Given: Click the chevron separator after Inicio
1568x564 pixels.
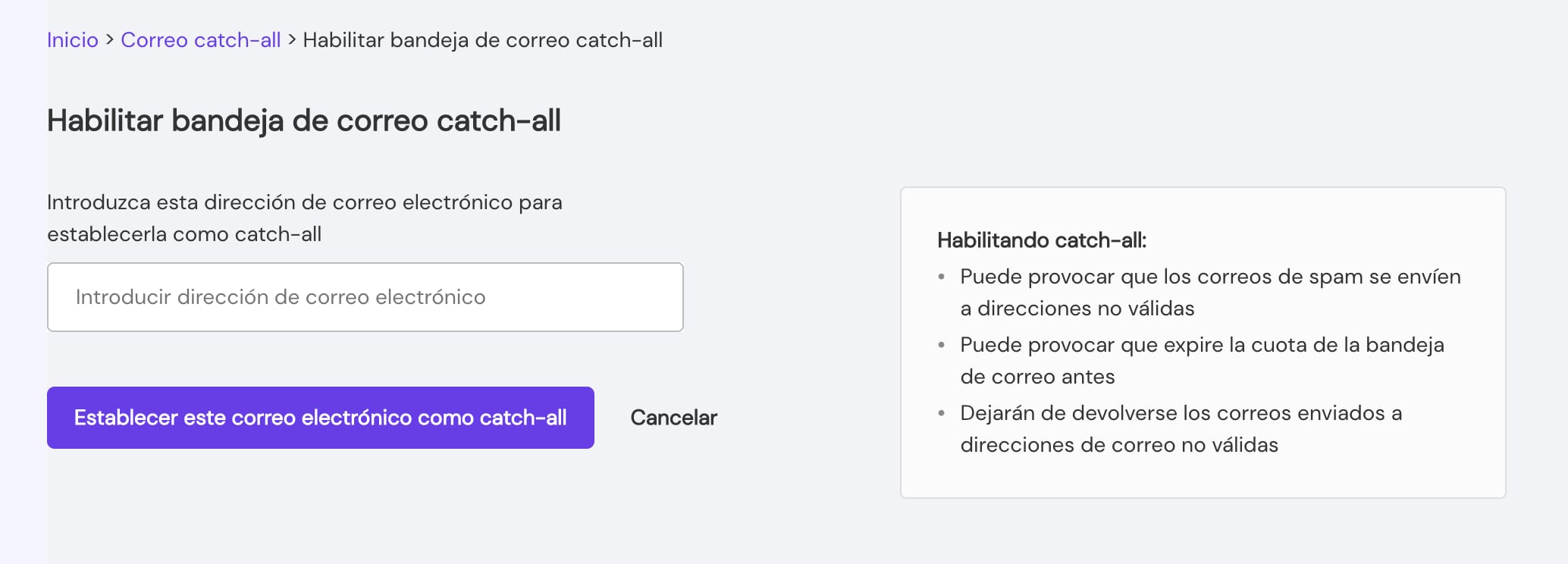Looking at the screenshot, I should point(110,40).
